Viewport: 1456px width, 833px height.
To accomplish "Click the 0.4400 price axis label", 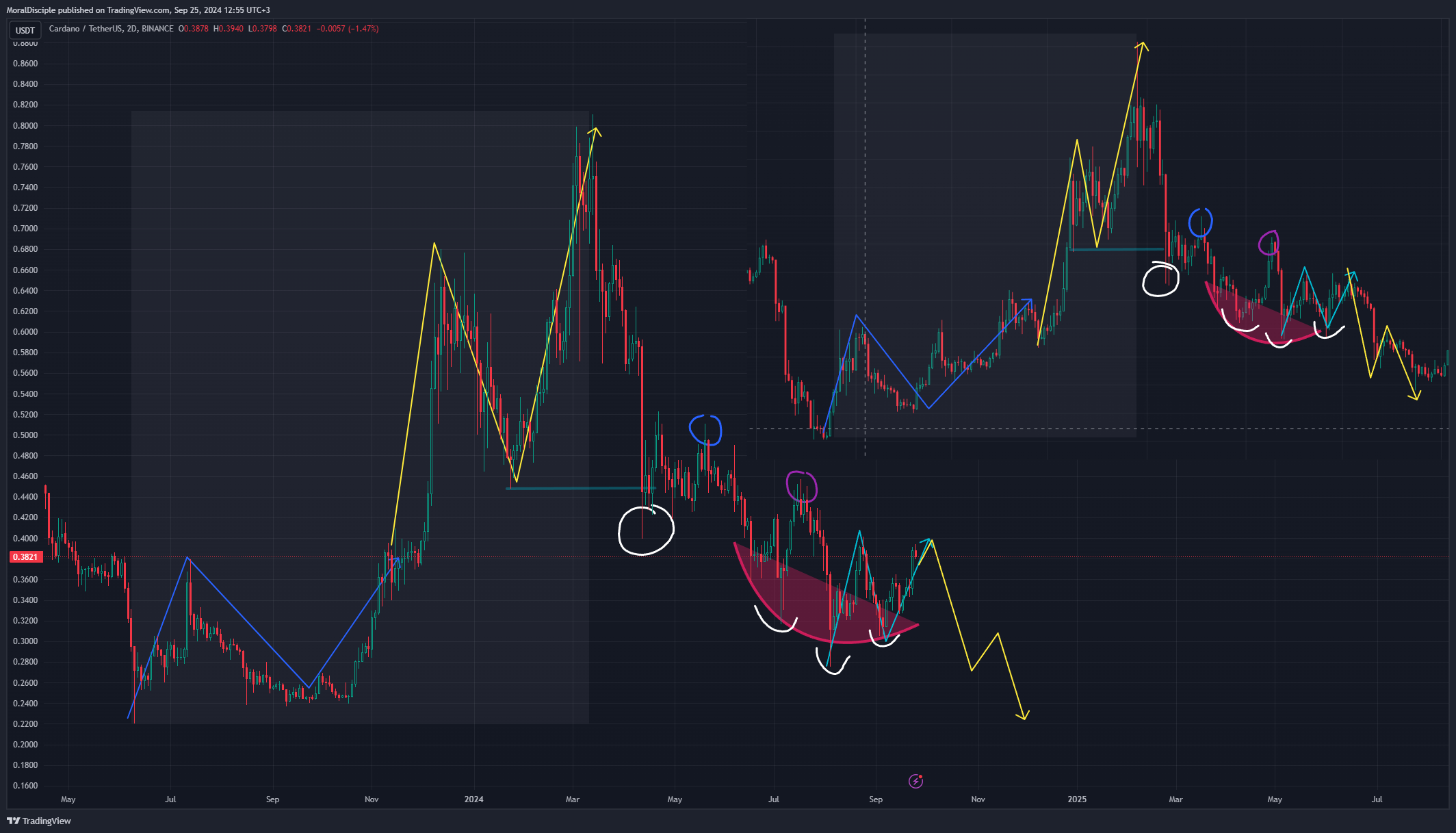I will [x=25, y=497].
